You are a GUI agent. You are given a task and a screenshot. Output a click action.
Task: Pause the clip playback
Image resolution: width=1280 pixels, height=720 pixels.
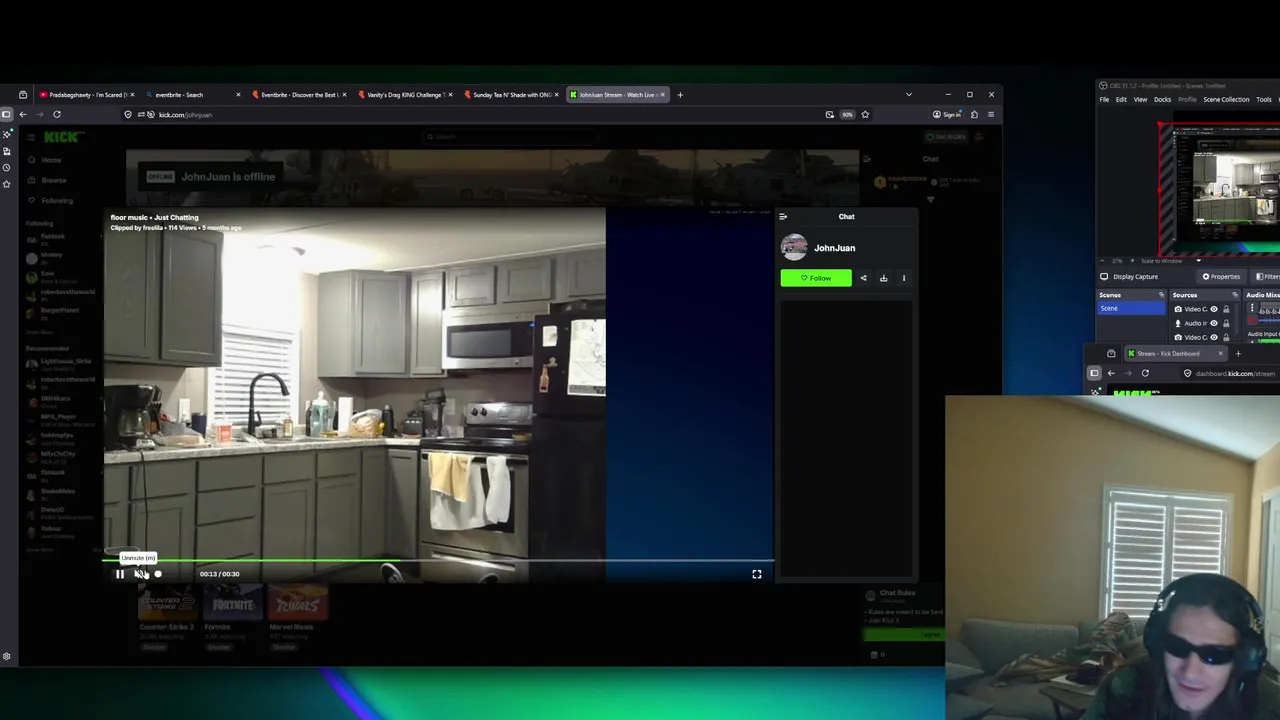(x=120, y=574)
